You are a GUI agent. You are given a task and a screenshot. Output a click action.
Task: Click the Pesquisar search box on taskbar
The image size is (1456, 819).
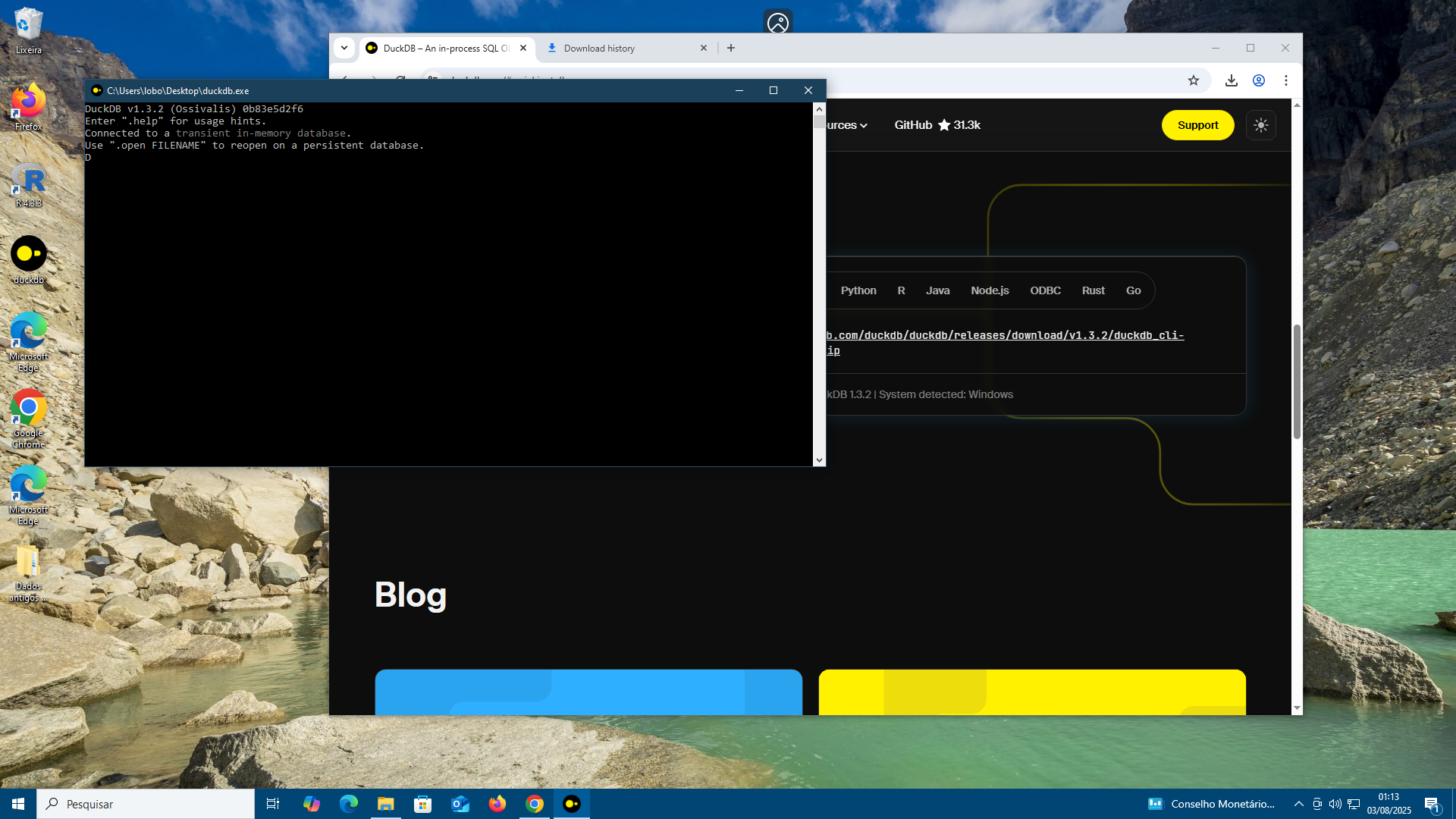tap(146, 804)
